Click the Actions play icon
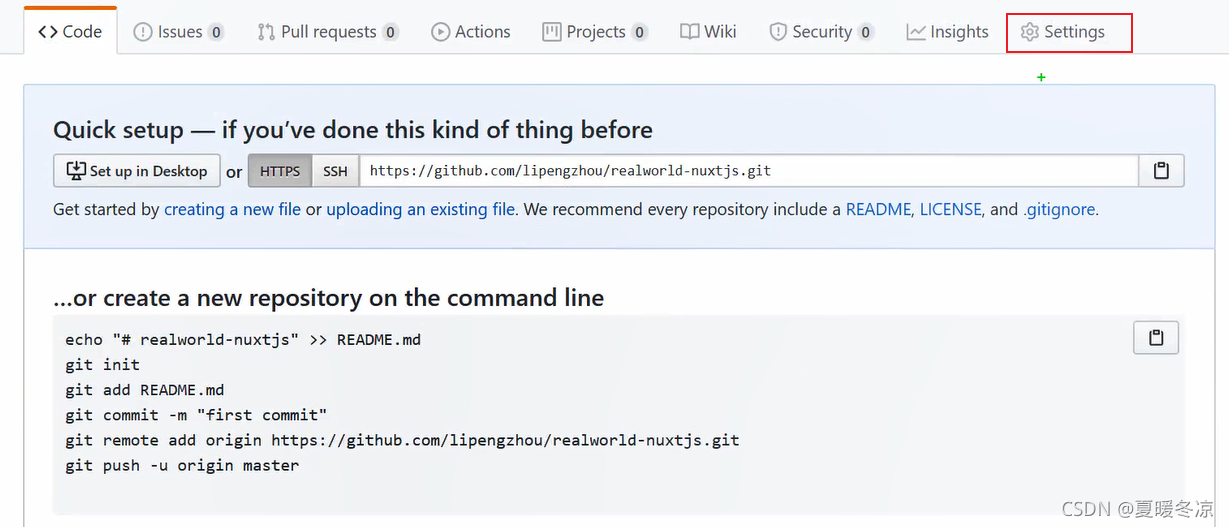This screenshot has width=1229, height=527. pyautogui.click(x=440, y=32)
